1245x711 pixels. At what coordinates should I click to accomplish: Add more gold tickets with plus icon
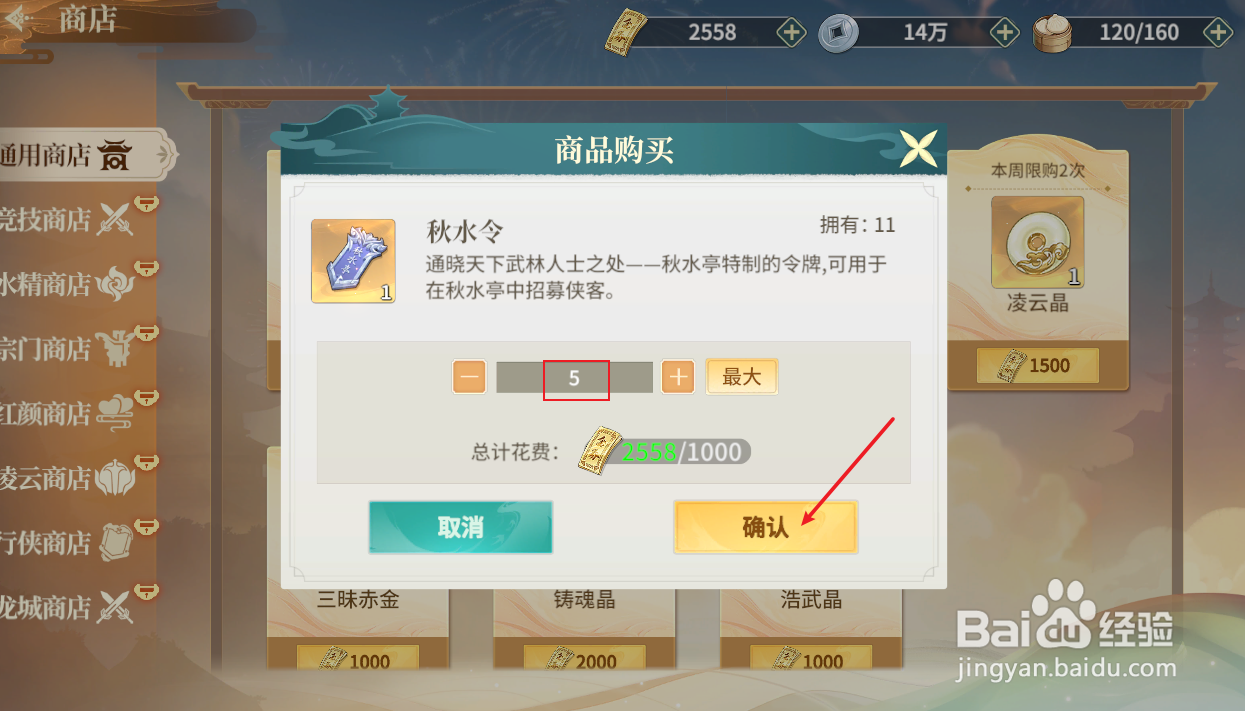tap(791, 33)
